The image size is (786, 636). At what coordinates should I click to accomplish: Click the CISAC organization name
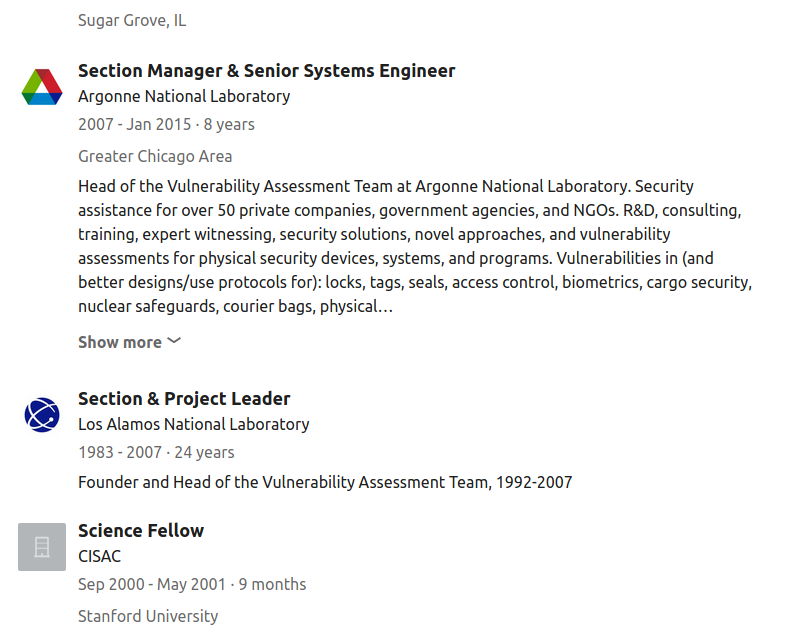tap(100, 556)
